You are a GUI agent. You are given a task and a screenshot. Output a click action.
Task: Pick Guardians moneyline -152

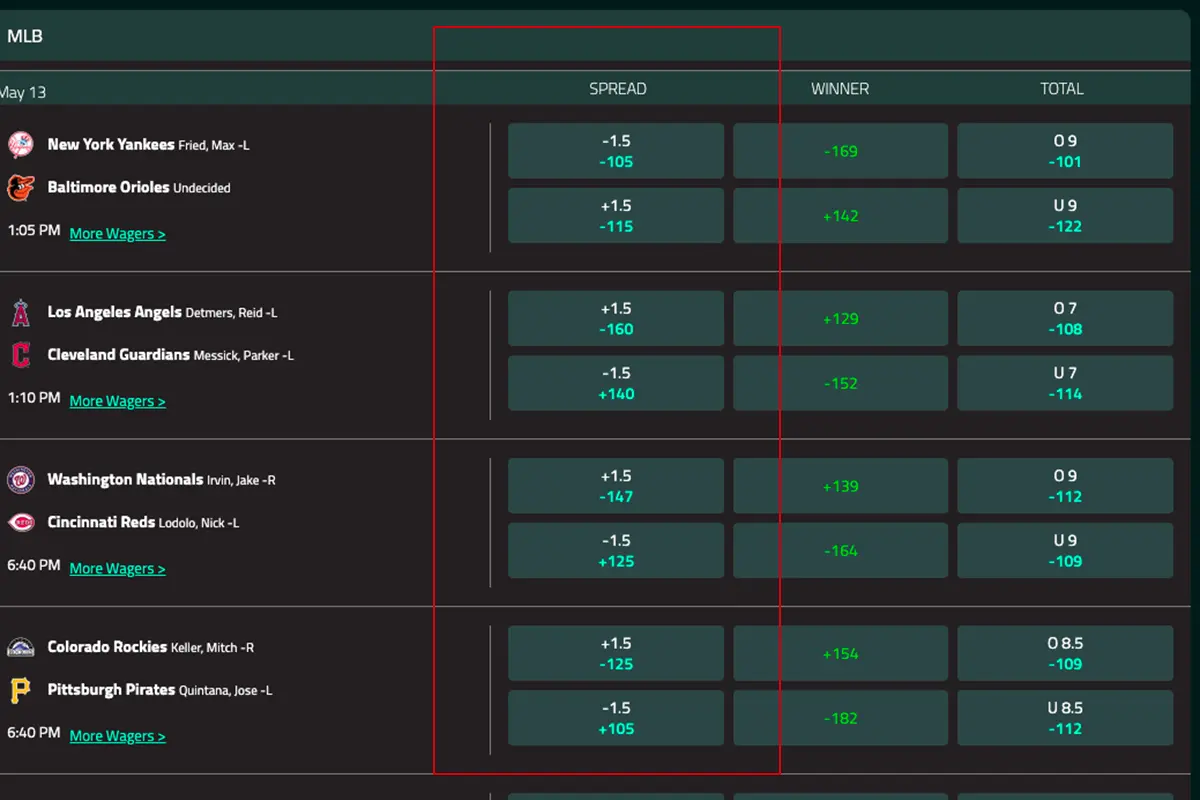click(x=840, y=383)
